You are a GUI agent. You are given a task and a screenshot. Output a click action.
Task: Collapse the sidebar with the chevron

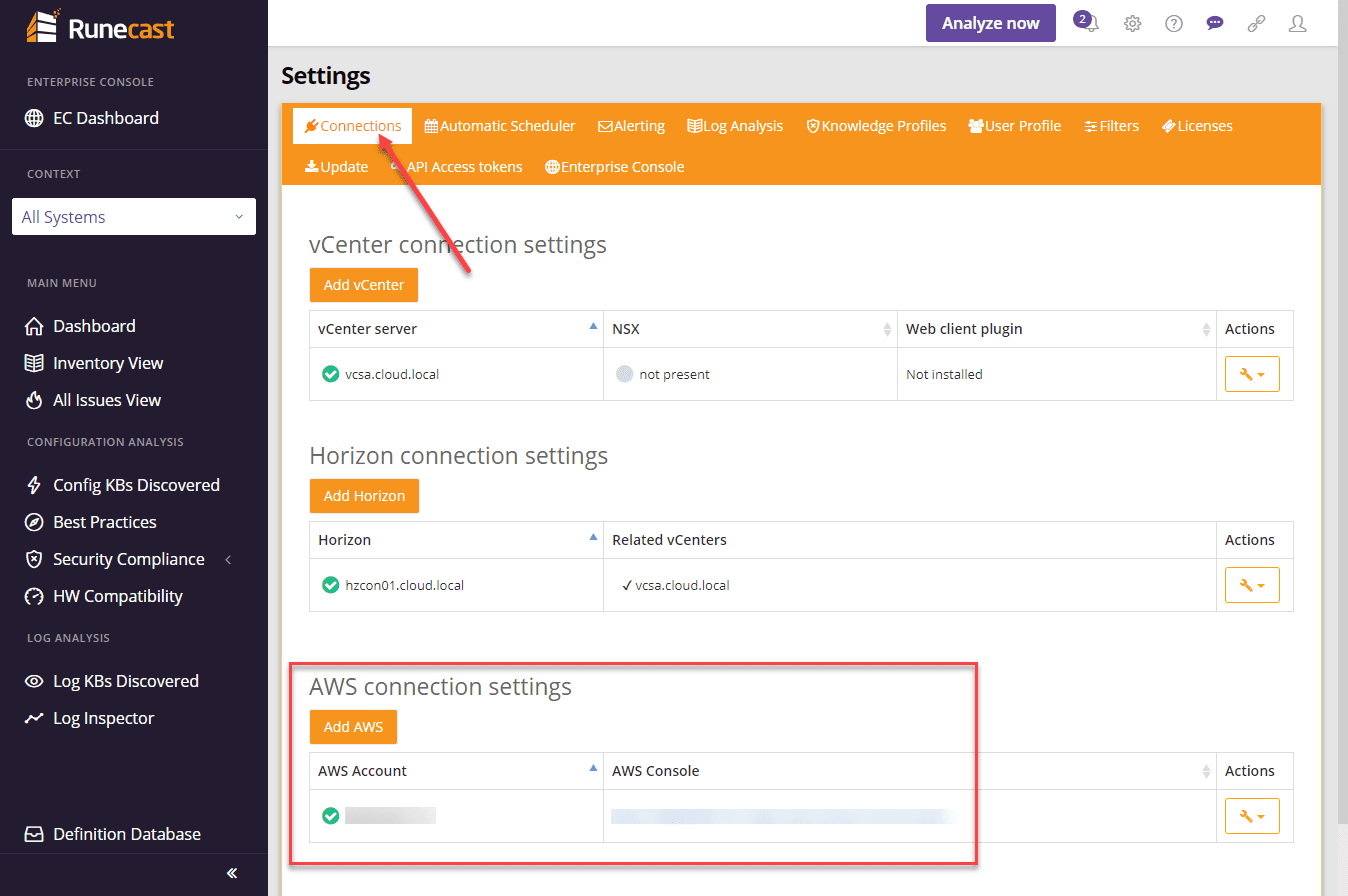coord(231,873)
